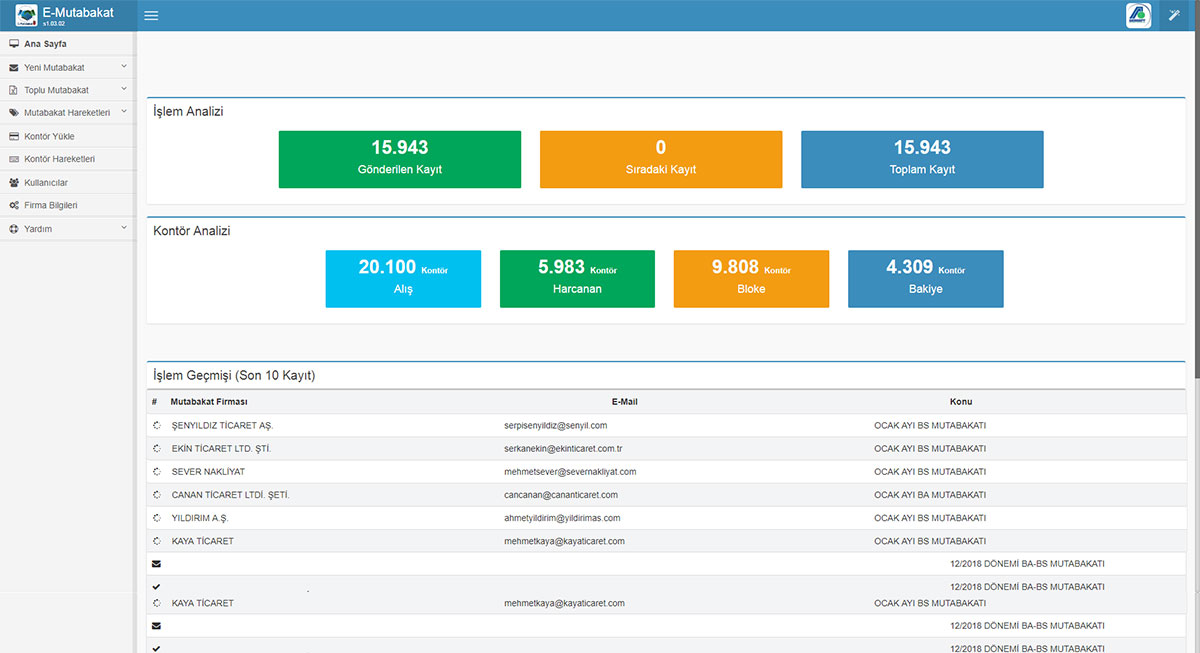Screen dimensions: 1200x653
Task: Click the E-Mail column header
Action: click(624, 402)
